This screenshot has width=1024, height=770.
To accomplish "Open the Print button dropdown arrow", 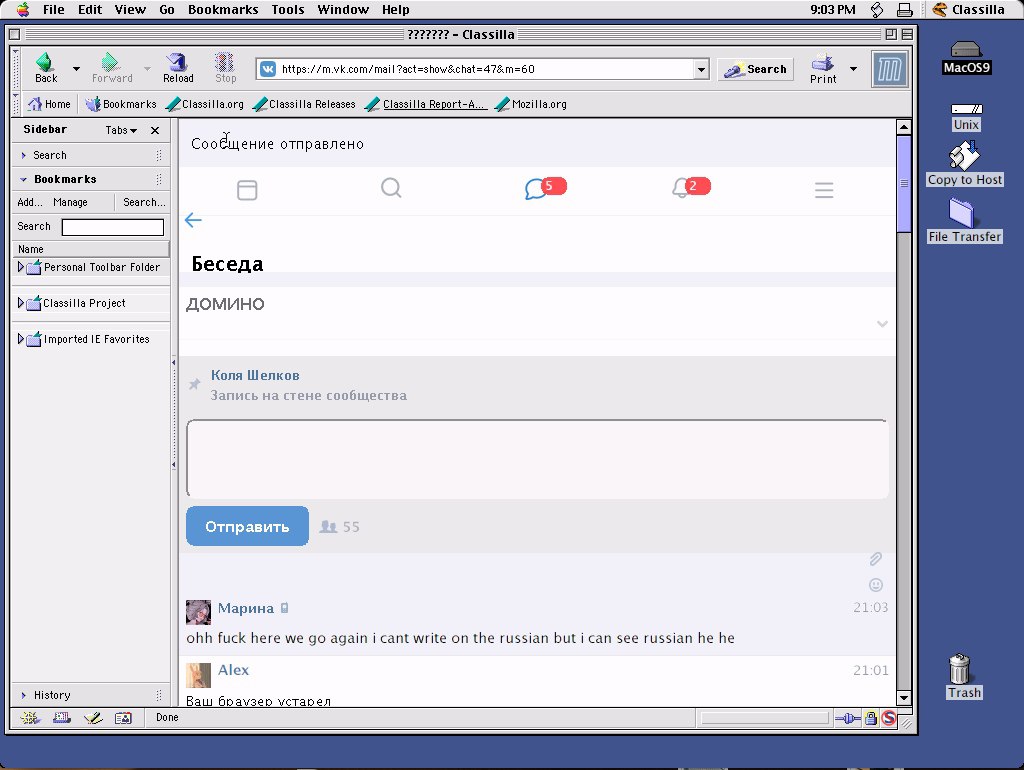I will (x=853, y=69).
